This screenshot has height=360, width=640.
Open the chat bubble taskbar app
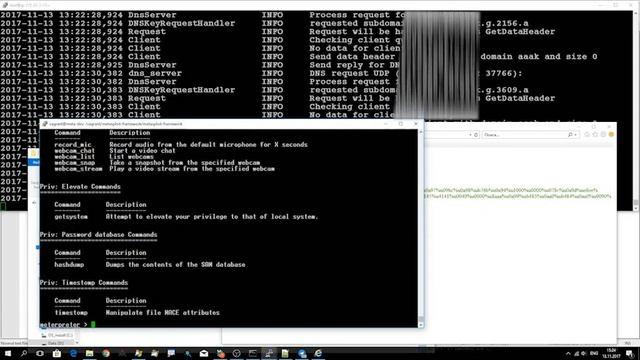click(x=171, y=353)
